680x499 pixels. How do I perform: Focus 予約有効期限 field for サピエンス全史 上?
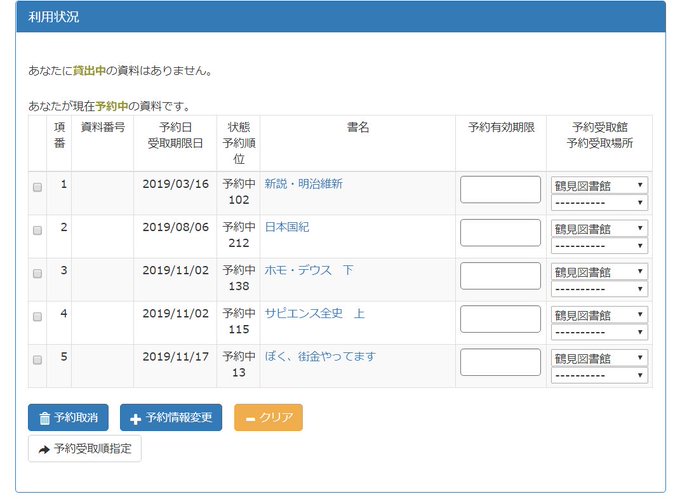pos(500,319)
